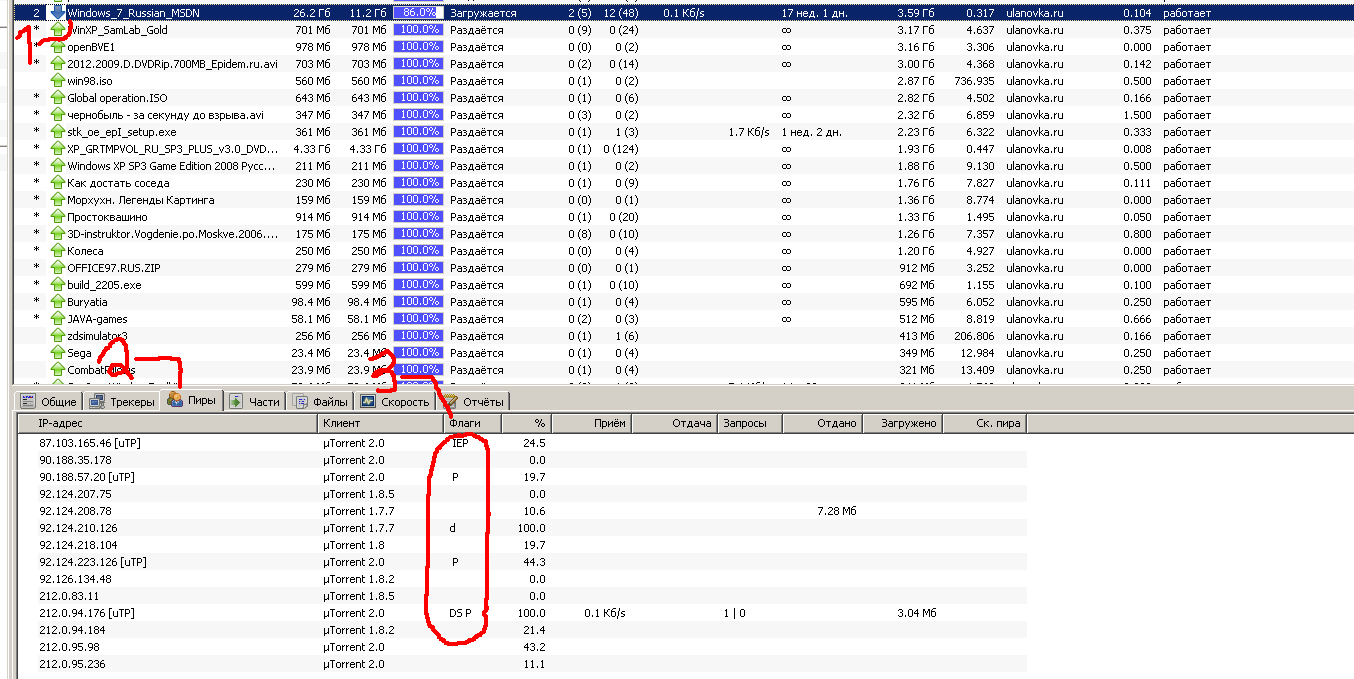This screenshot has width=1354, height=679.
Task: Select peer row 212.0.94.176 [uTP]
Action: tap(87, 613)
